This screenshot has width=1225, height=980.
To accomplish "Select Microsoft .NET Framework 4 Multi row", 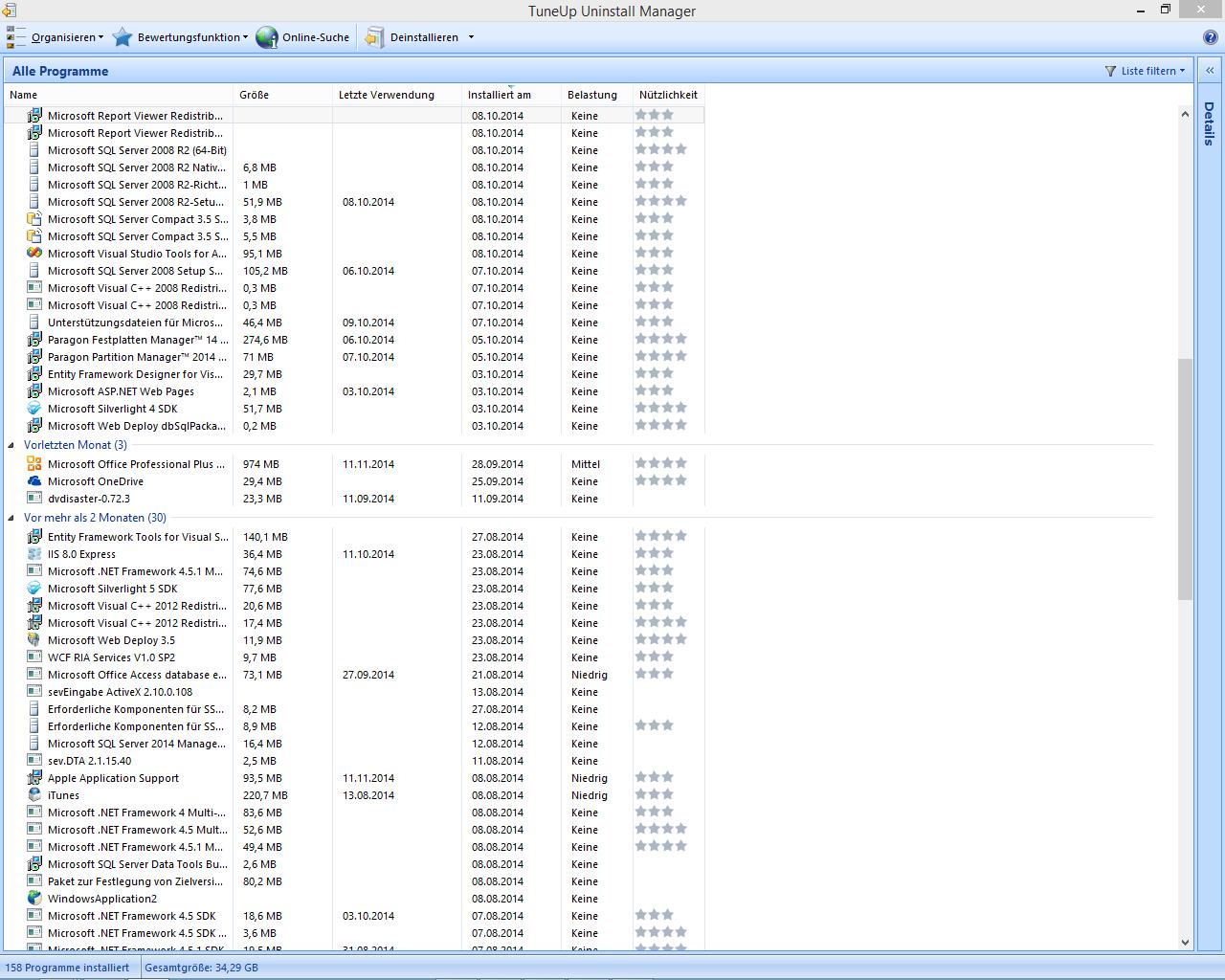I will pyautogui.click(x=354, y=813).
